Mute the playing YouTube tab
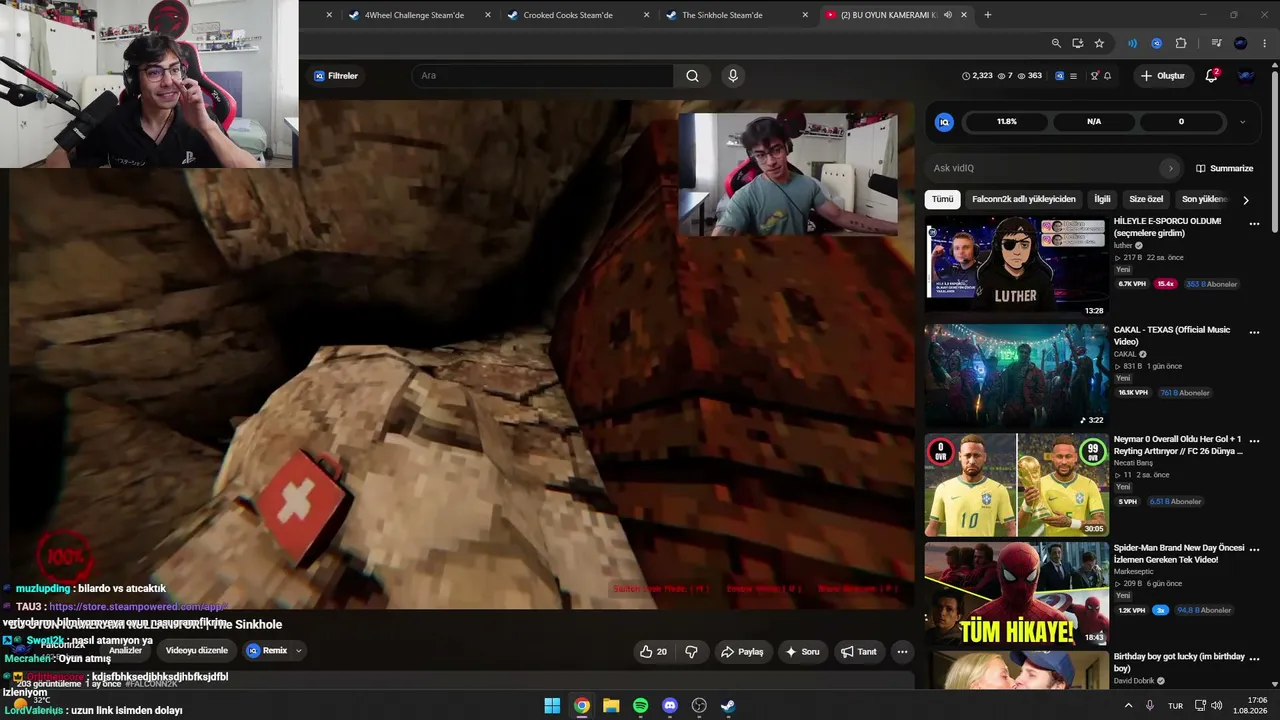1280x720 pixels. (x=947, y=15)
